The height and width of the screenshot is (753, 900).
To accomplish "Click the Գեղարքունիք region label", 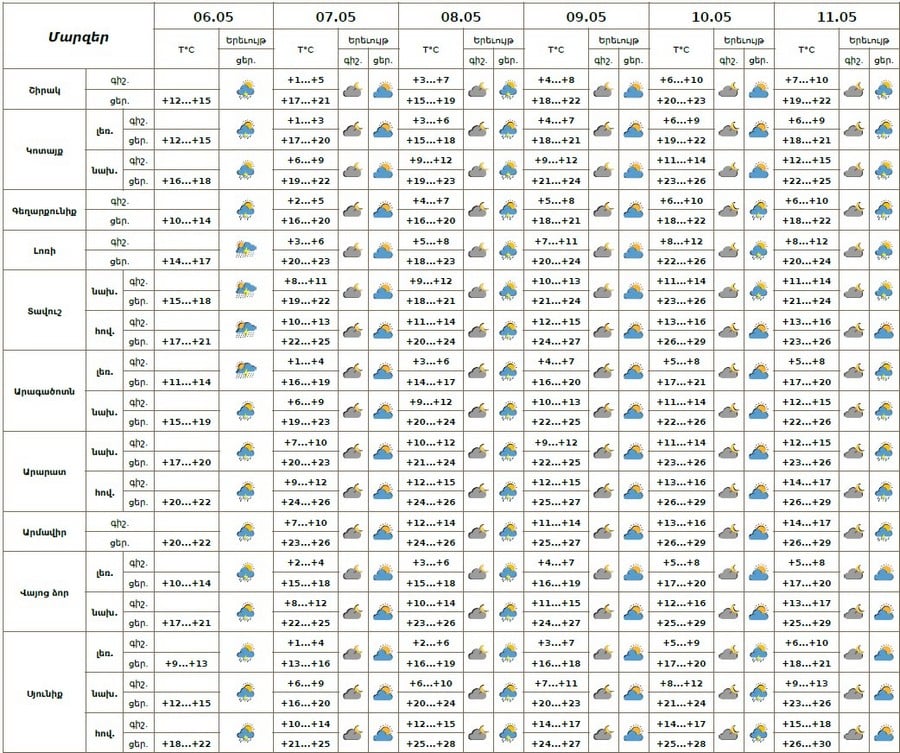I will pos(44,211).
